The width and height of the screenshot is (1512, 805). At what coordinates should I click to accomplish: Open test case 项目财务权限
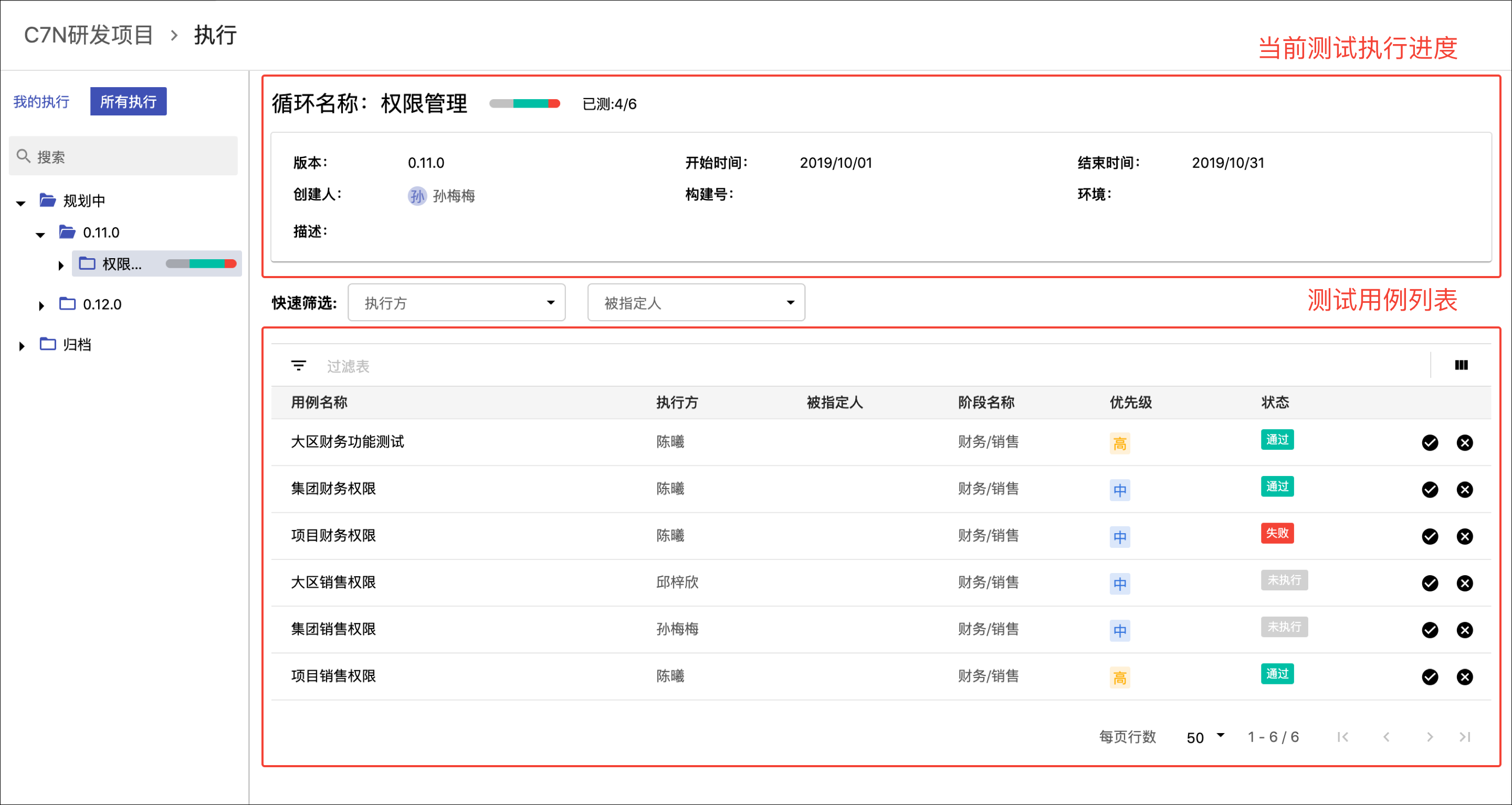333,536
